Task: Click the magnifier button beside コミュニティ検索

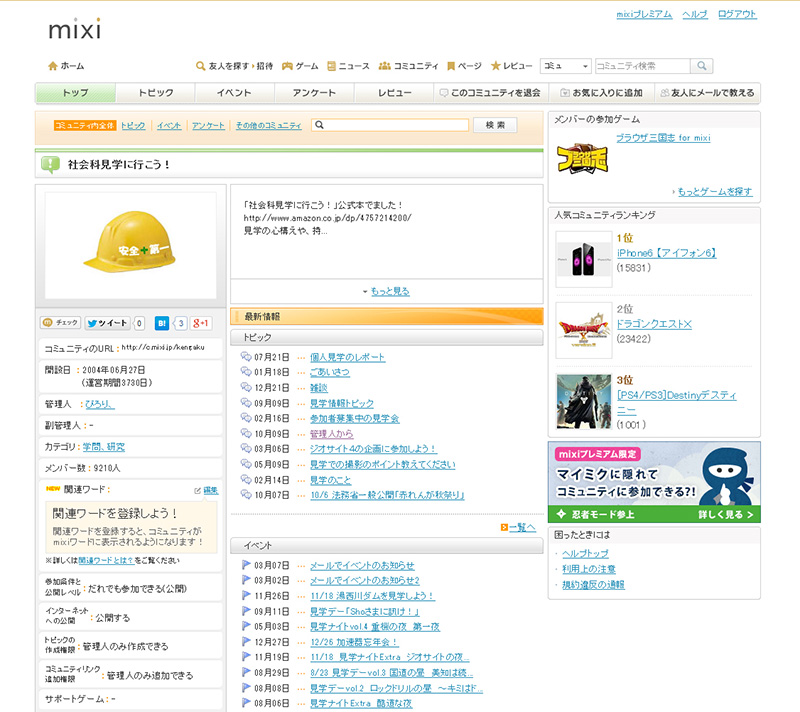Action: click(702, 66)
